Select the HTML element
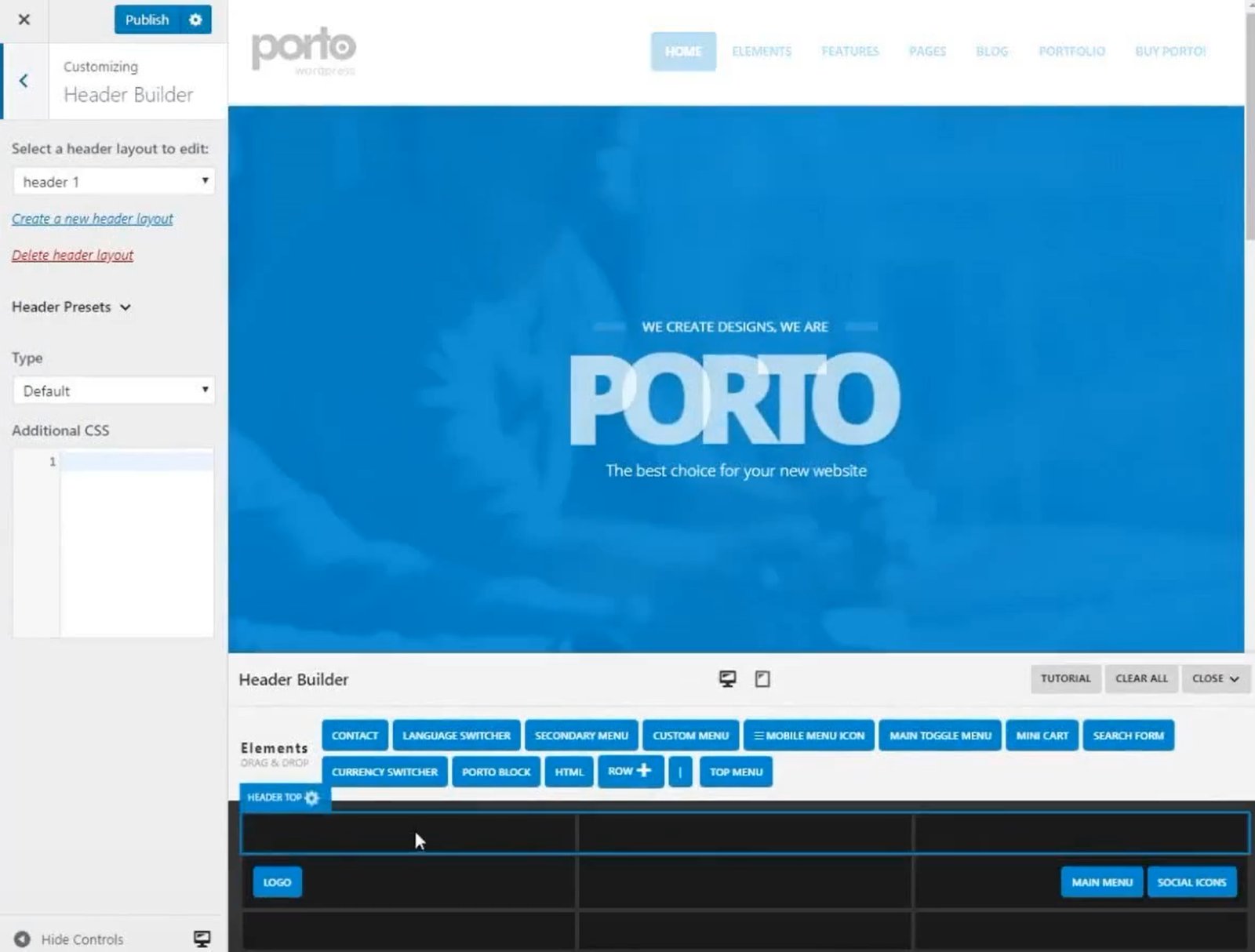The image size is (1255, 952). (x=569, y=772)
